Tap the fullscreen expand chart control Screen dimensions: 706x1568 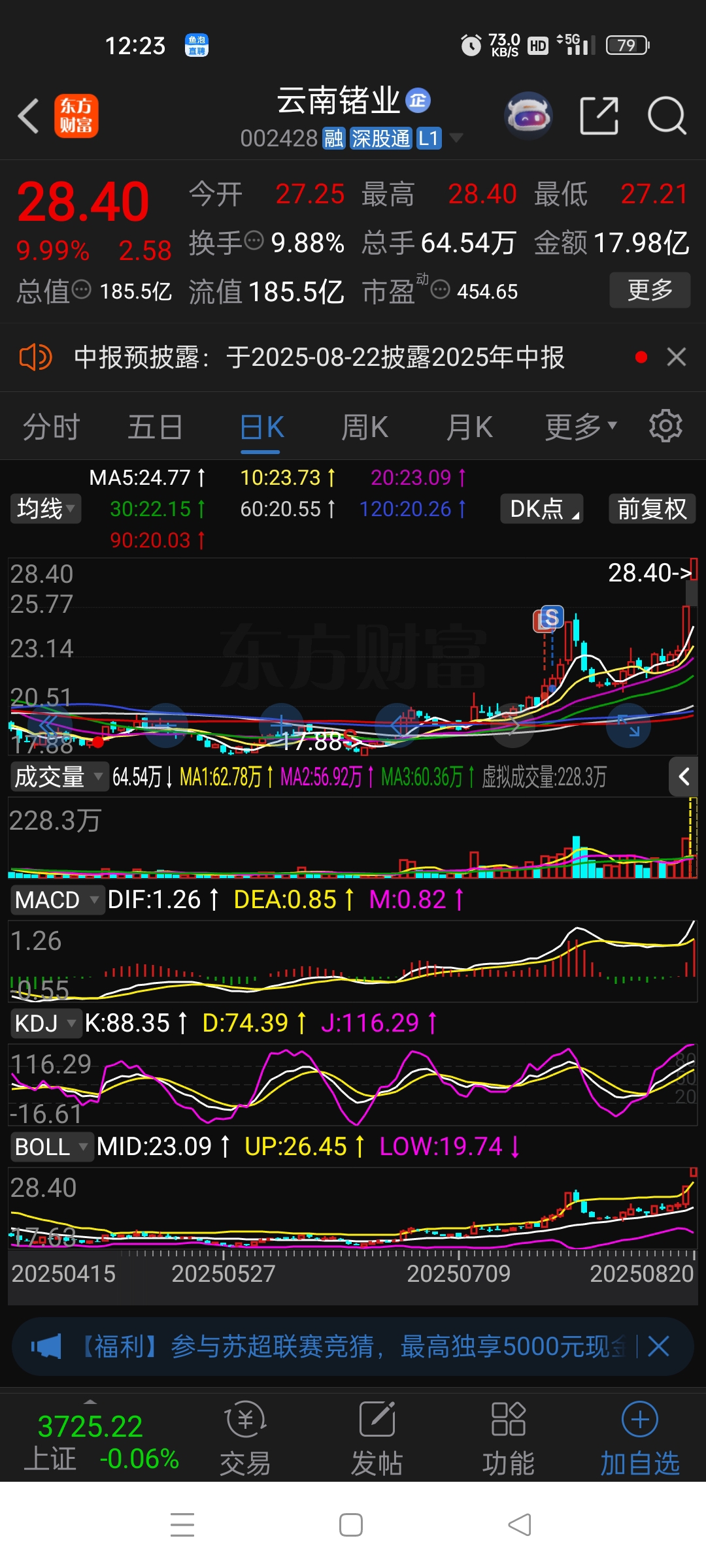pos(628,725)
